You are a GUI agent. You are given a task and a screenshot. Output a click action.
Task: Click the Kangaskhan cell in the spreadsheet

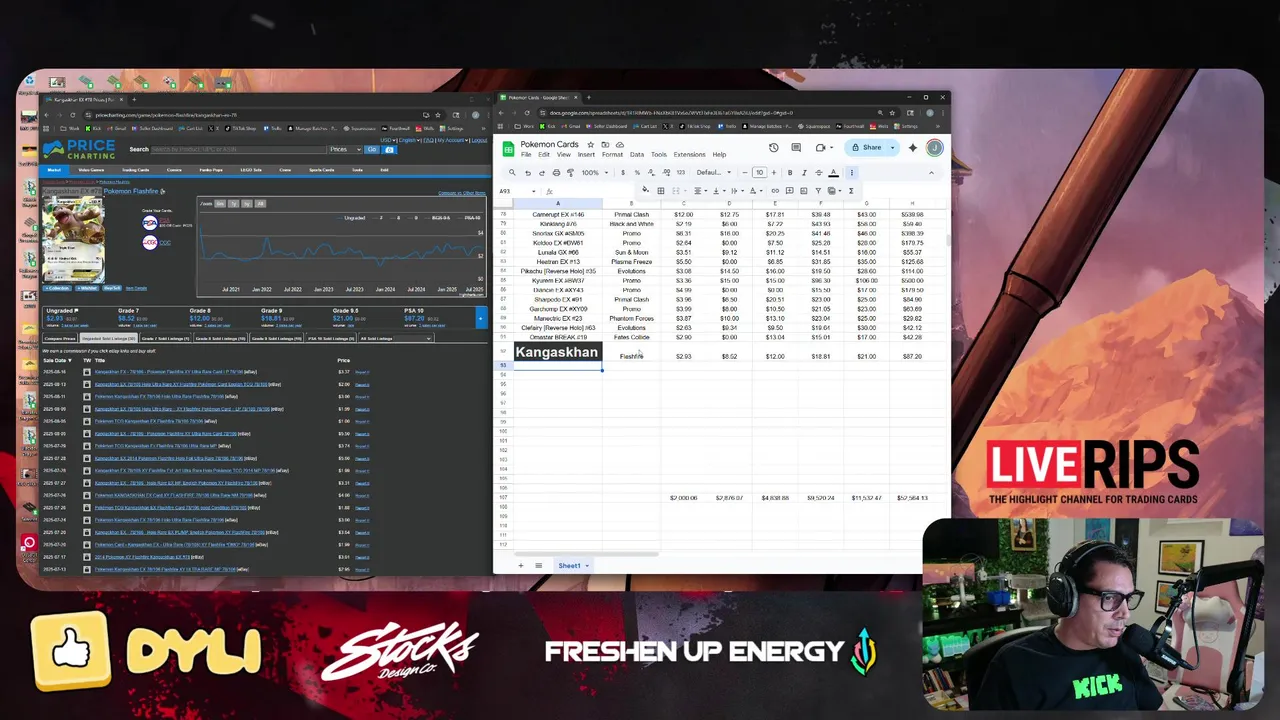pos(557,352)
